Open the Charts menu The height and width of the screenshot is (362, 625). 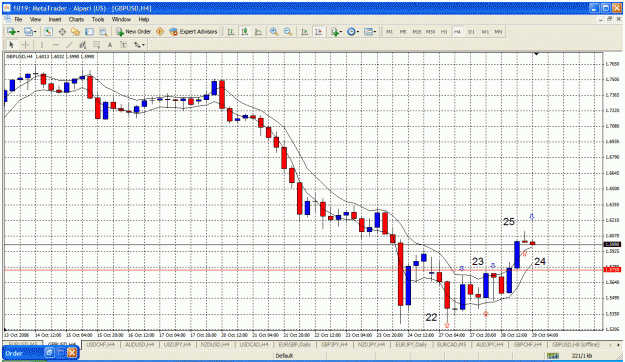76,19
